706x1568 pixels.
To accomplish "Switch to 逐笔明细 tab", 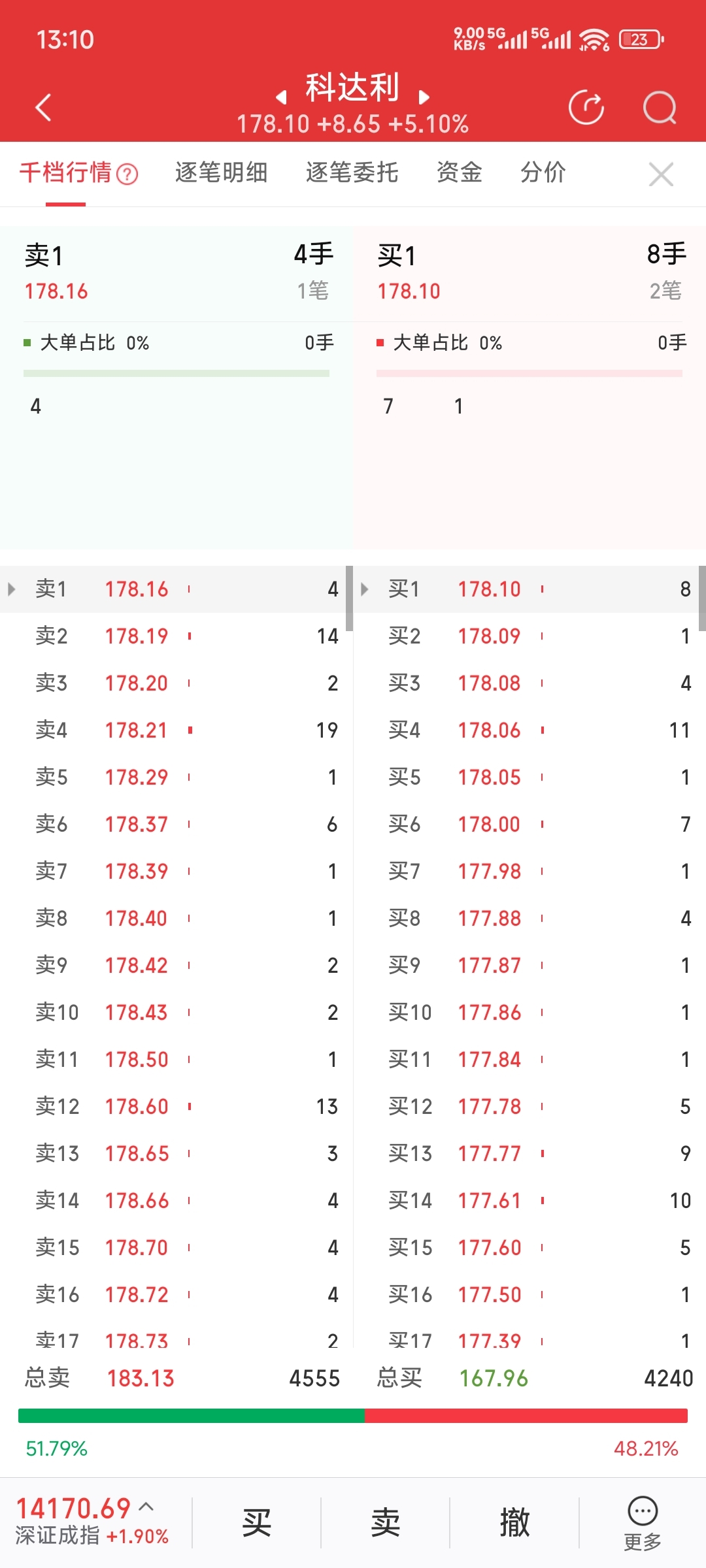I will click(x=221, y=172).
